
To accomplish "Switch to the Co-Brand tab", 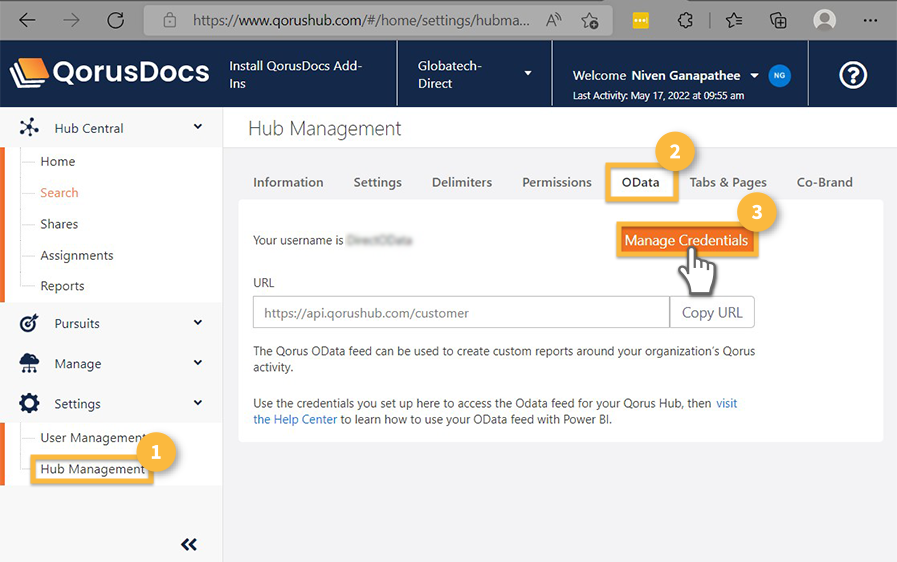I will pos(824,182).
